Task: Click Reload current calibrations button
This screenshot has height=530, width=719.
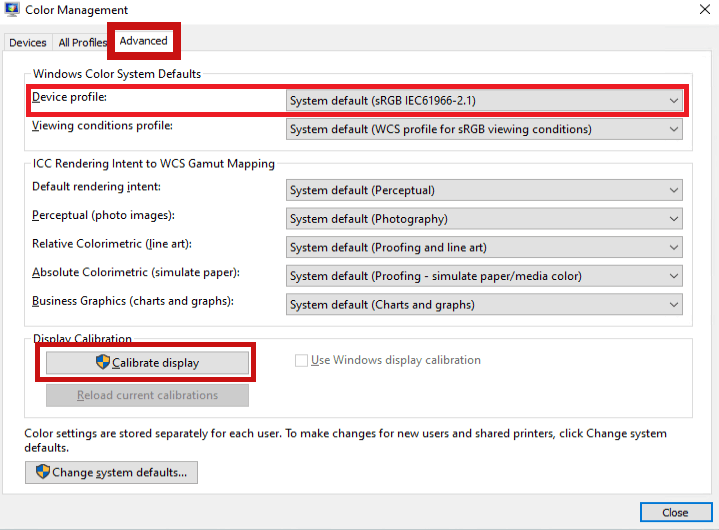Action: 147,395
